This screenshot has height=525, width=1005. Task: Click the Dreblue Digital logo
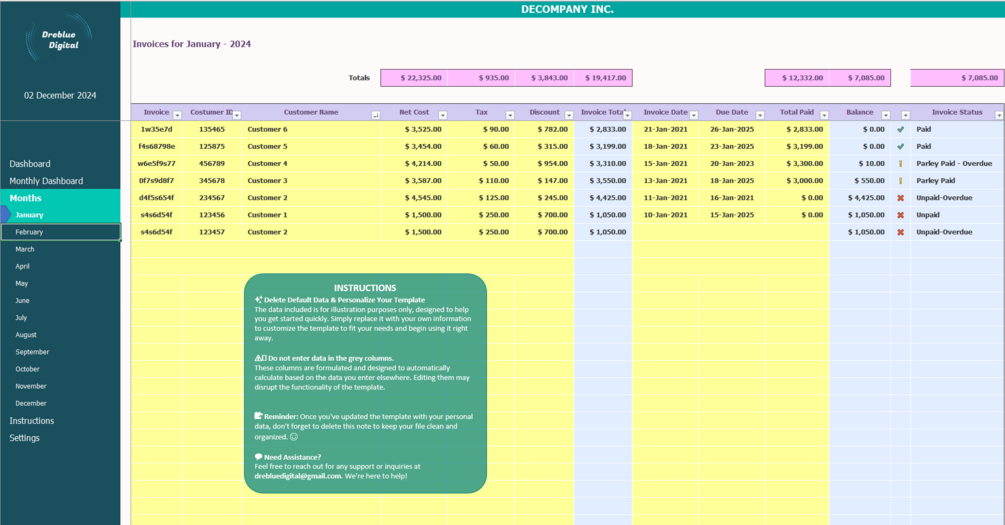click(x=60, y=40)
